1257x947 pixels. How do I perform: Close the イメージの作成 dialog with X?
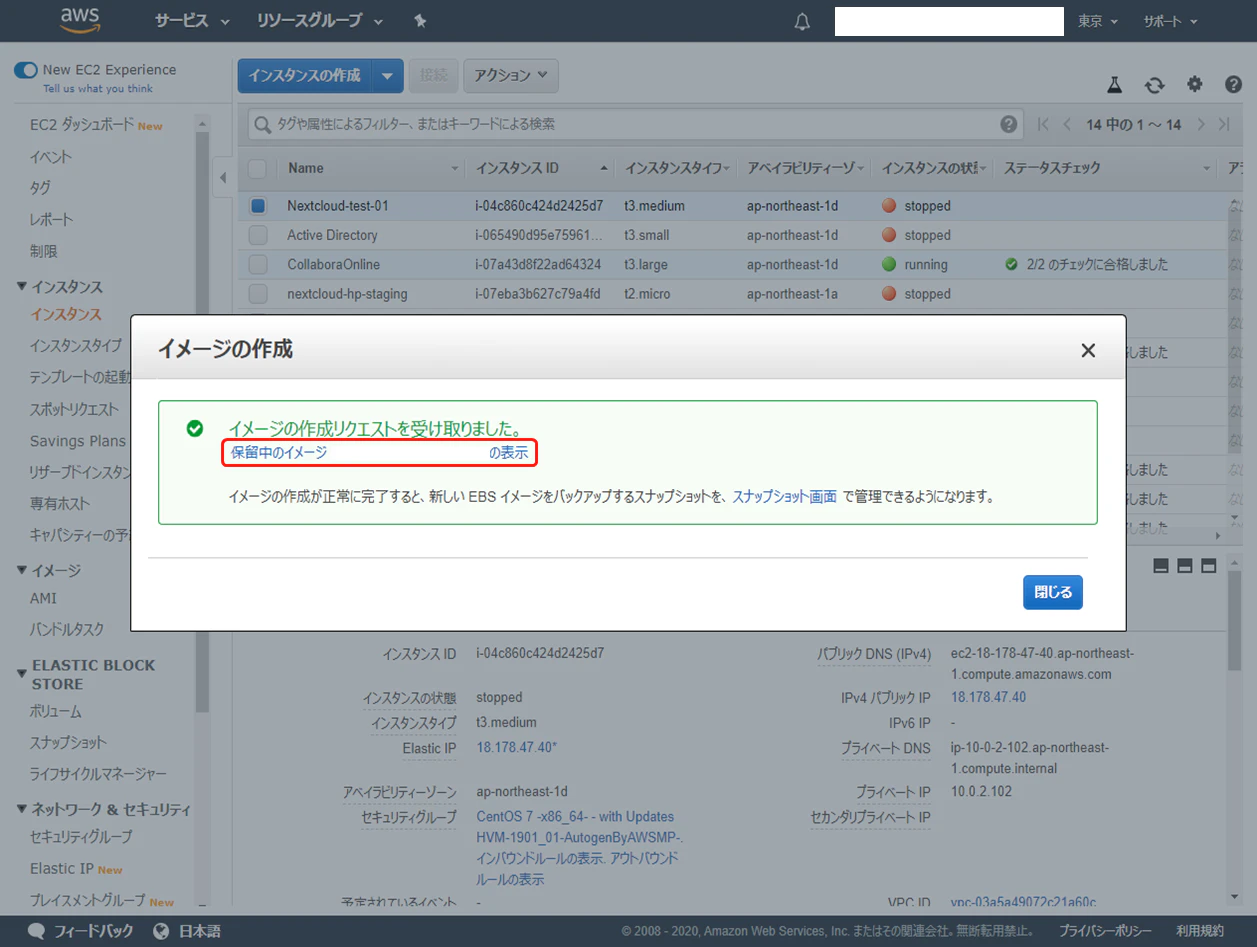[x=1088, y=350]
